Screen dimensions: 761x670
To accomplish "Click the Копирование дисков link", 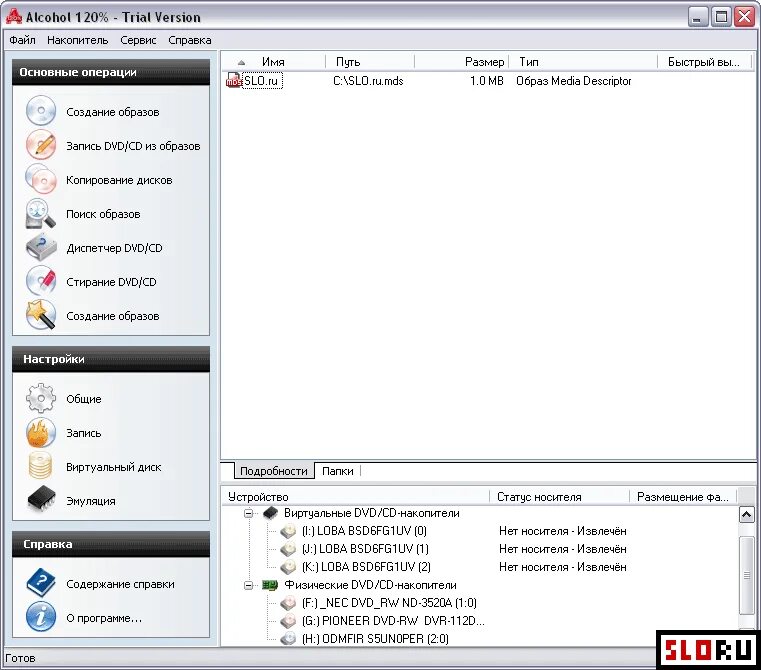I will click(x=119, y=180).
